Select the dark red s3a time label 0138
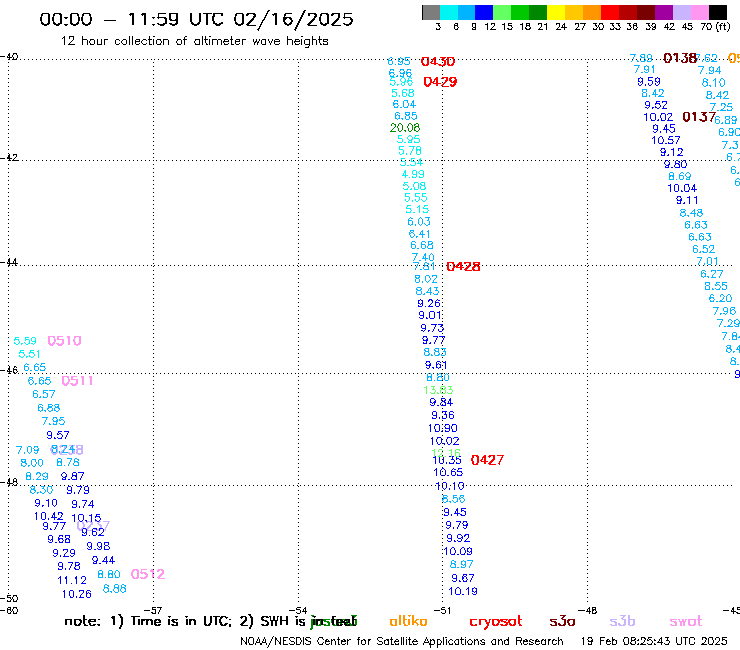 680,58
